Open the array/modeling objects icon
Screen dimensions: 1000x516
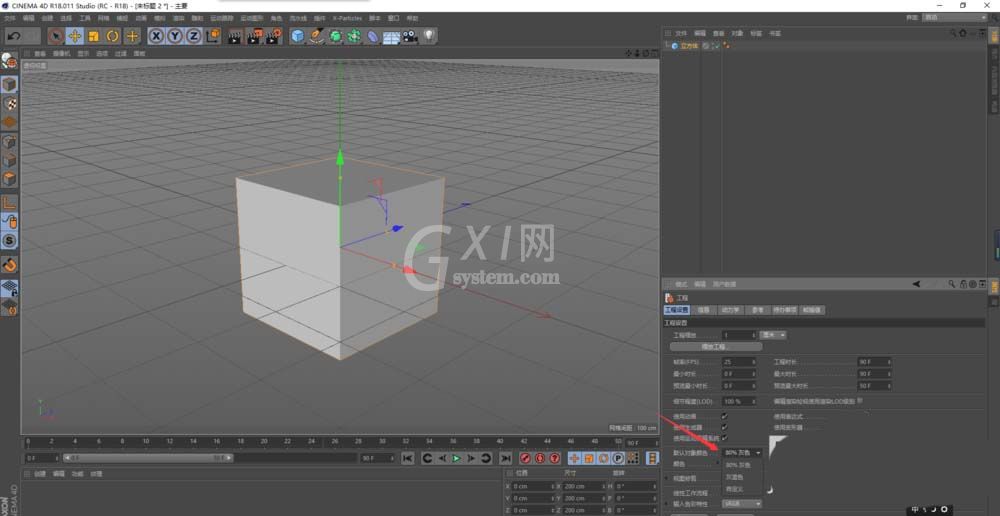click(x=355, y=36)
